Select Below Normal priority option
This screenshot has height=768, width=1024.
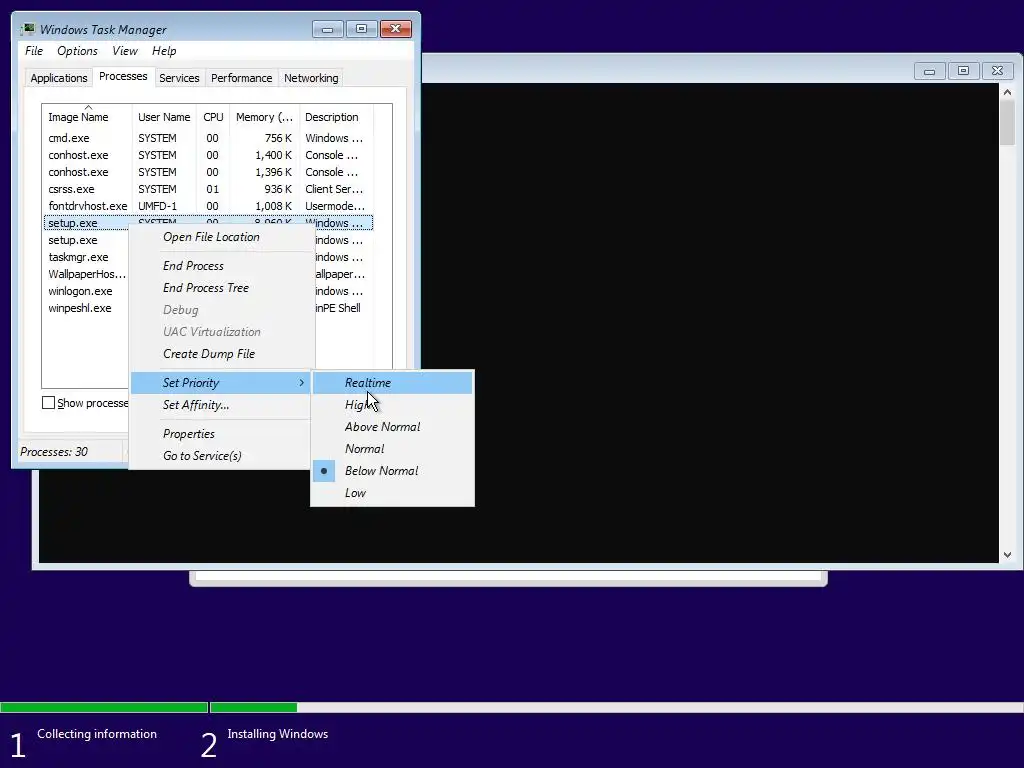[x=392, y=471]
